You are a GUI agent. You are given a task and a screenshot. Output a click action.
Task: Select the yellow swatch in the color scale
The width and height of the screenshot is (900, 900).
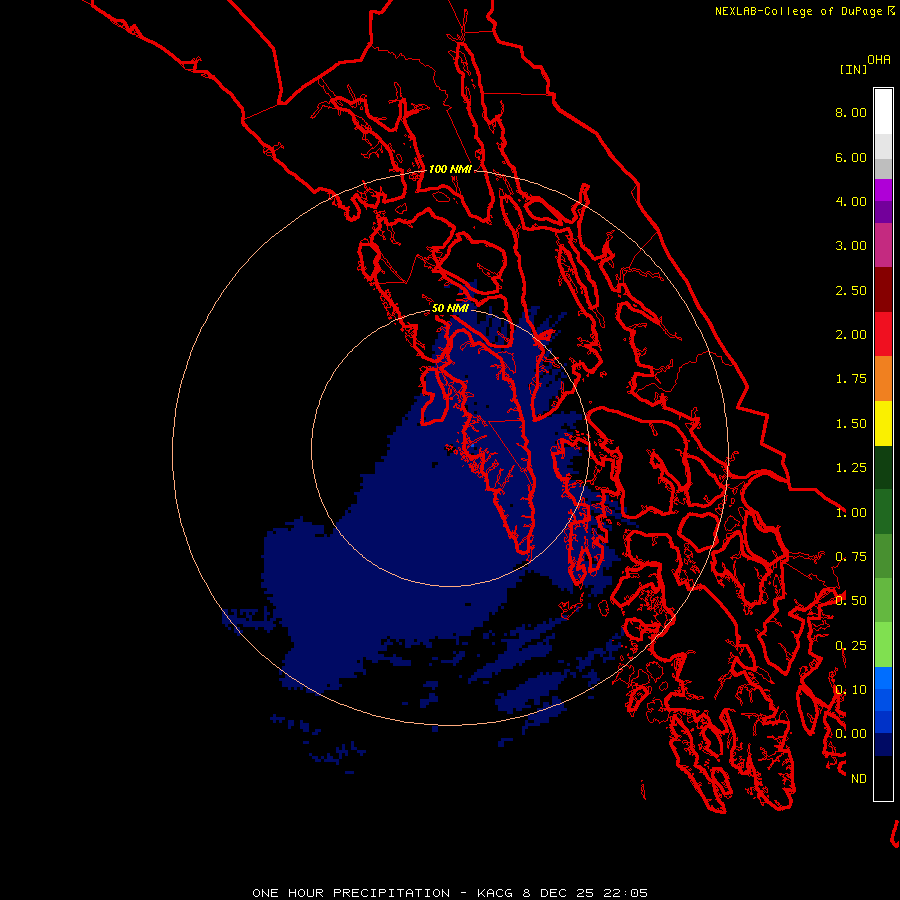pyautogui.click(x=883, y=423)
